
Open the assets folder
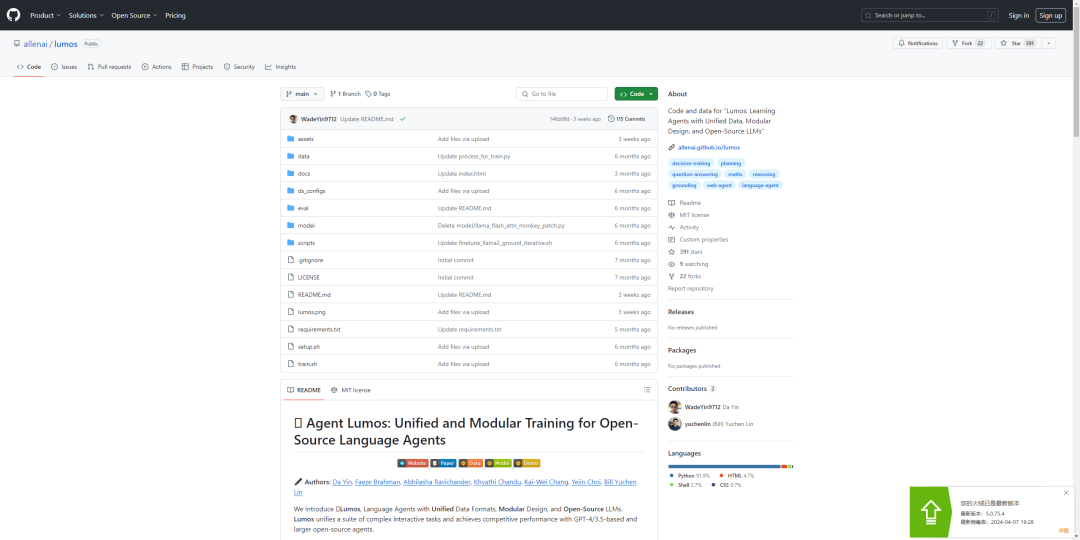305,139
